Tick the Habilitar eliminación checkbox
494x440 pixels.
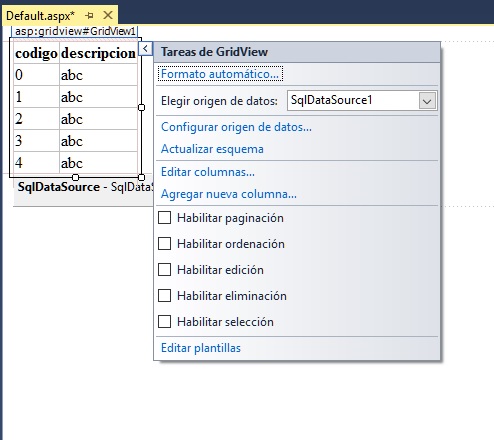click(164, 296)
